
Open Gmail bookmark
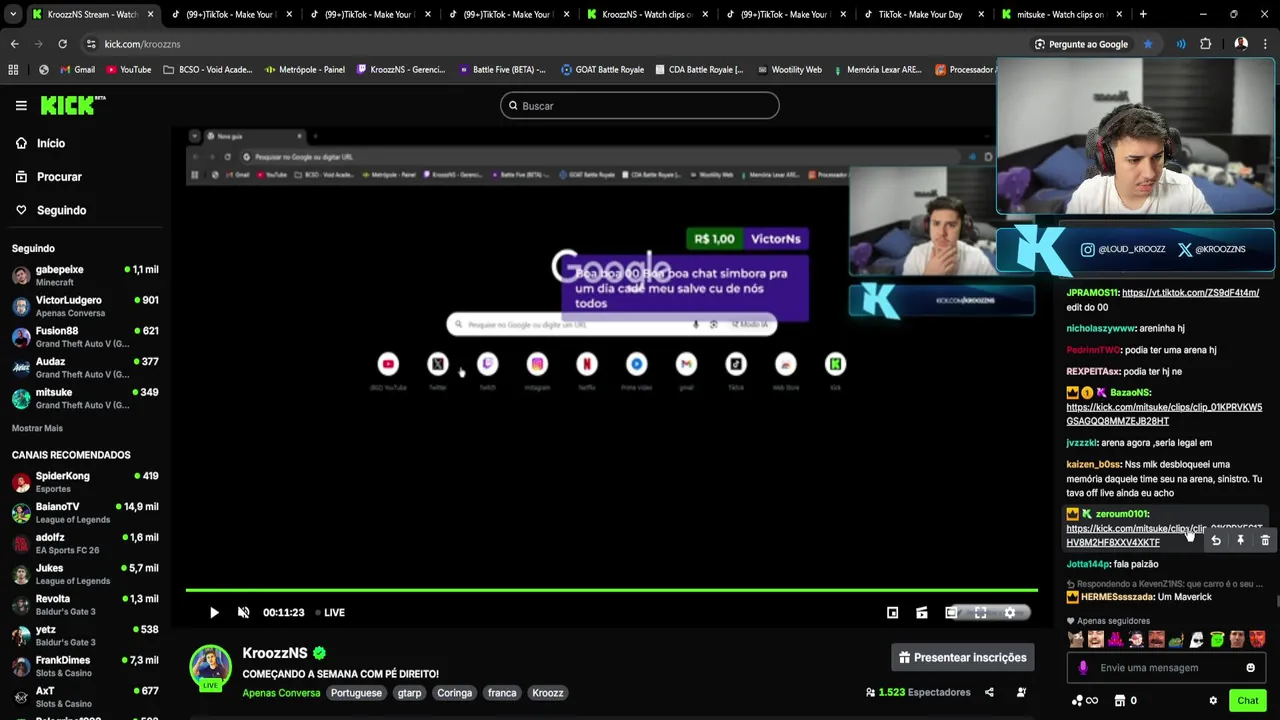[x=78, y=70]
